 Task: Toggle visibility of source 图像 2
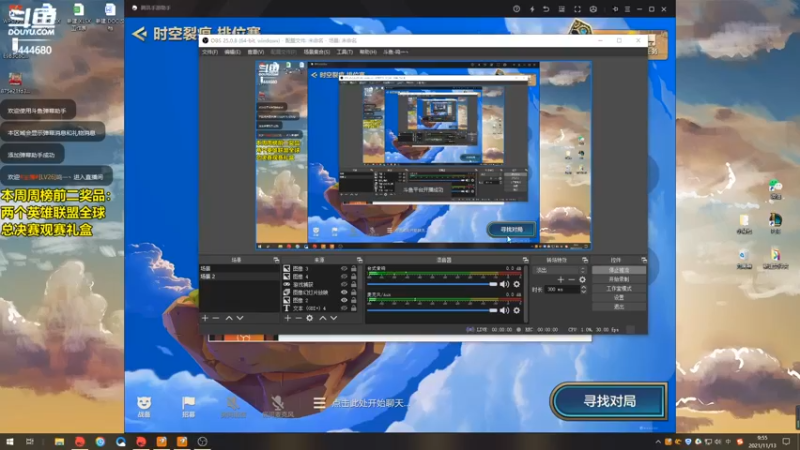(x=344, y=300)
